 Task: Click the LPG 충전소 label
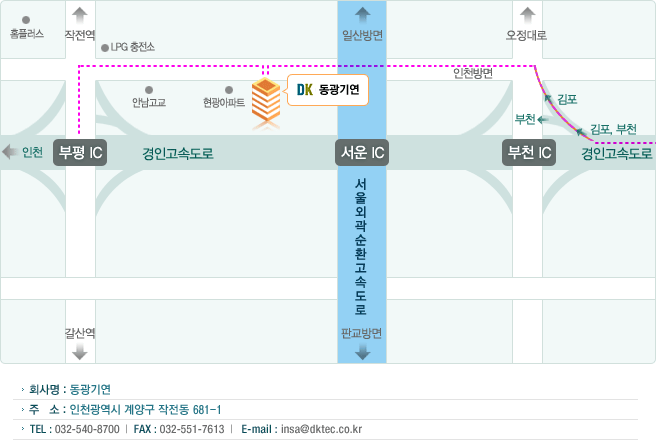pos(133,47)
